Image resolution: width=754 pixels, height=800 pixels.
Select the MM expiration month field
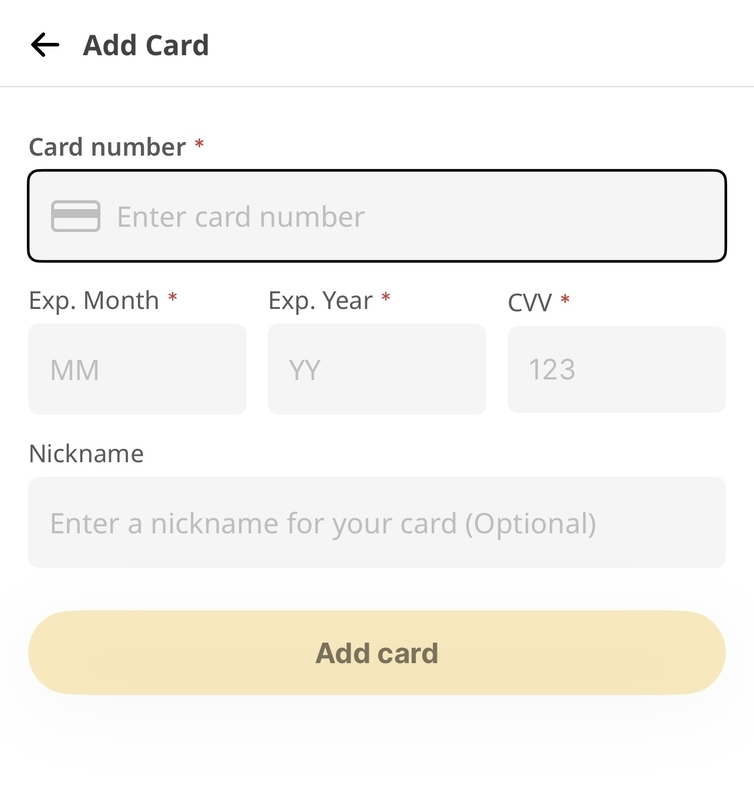click(137, 369)
